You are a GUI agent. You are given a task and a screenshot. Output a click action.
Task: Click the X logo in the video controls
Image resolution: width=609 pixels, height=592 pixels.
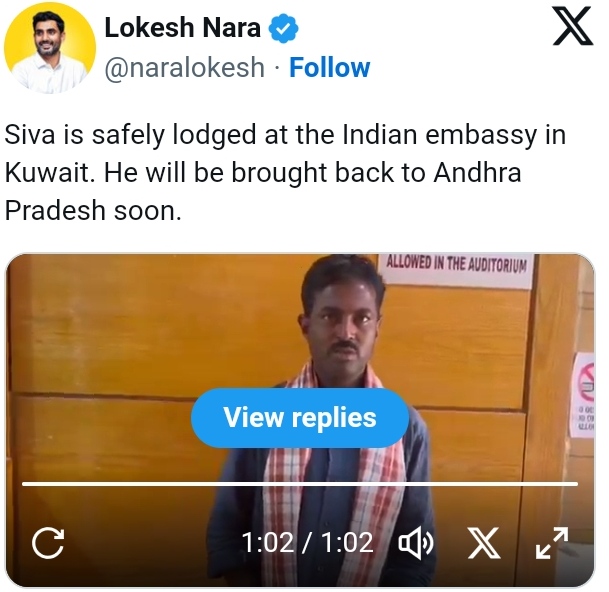pos(484,543)
